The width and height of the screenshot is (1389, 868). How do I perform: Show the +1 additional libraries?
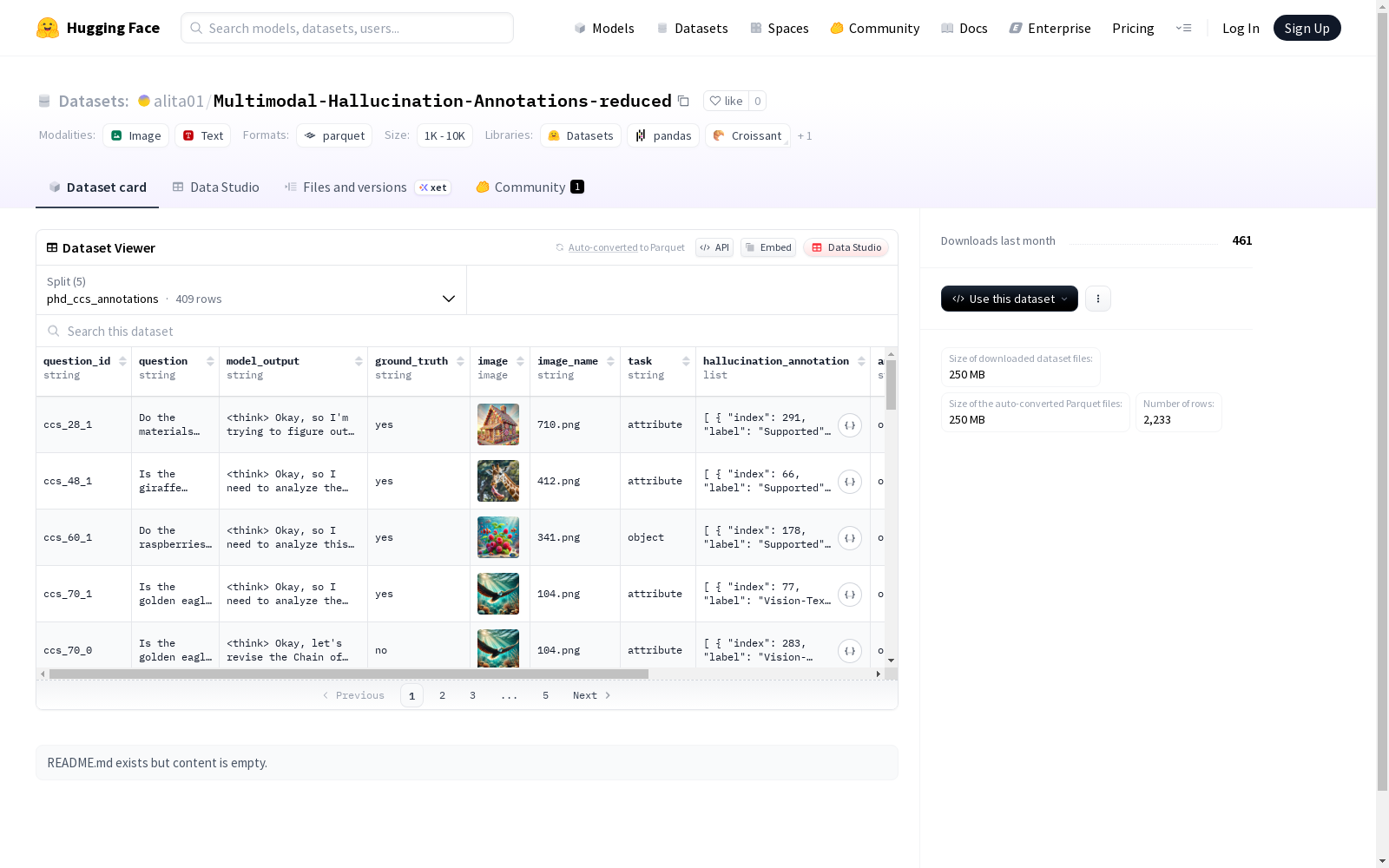pyautogui.click(x=805, y=135)
